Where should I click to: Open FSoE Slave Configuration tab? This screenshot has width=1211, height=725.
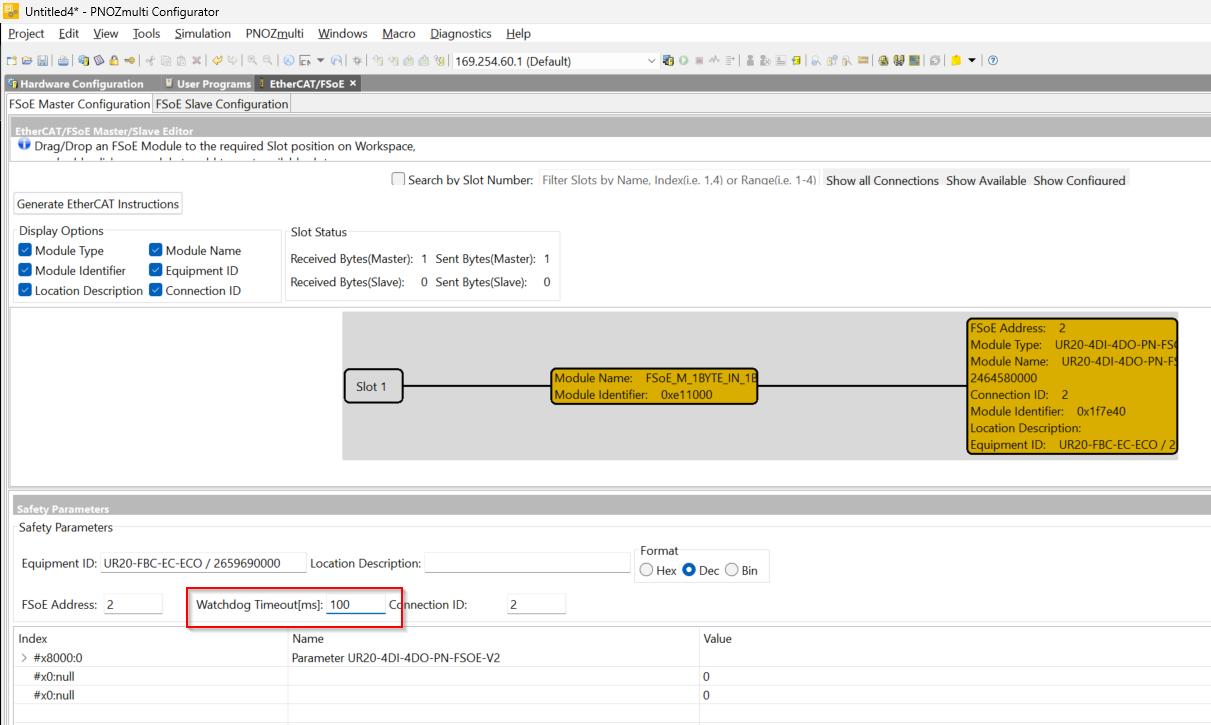point(222,104)
